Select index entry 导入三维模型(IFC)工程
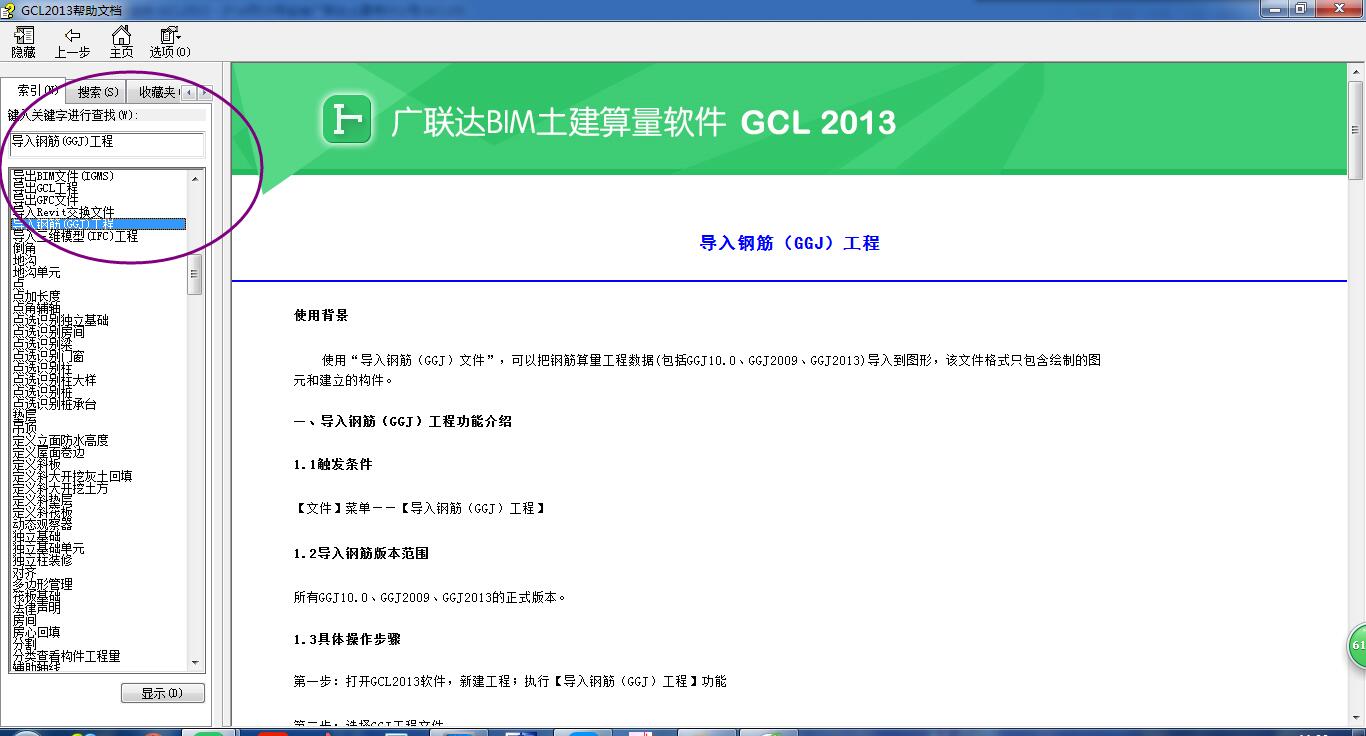 (75, 236)
